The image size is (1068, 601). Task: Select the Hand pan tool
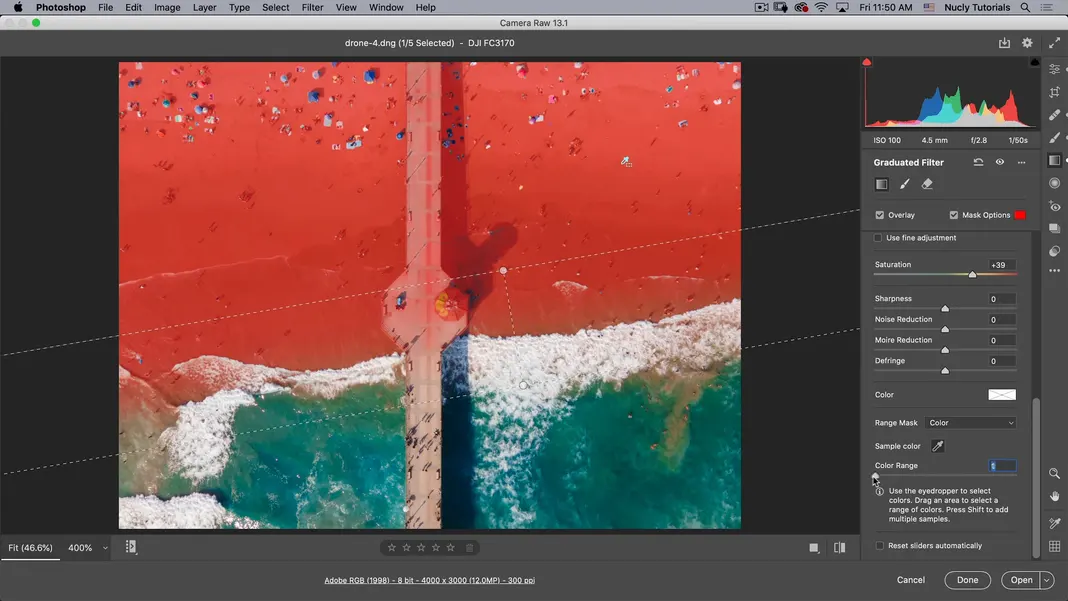[1054, 496]
